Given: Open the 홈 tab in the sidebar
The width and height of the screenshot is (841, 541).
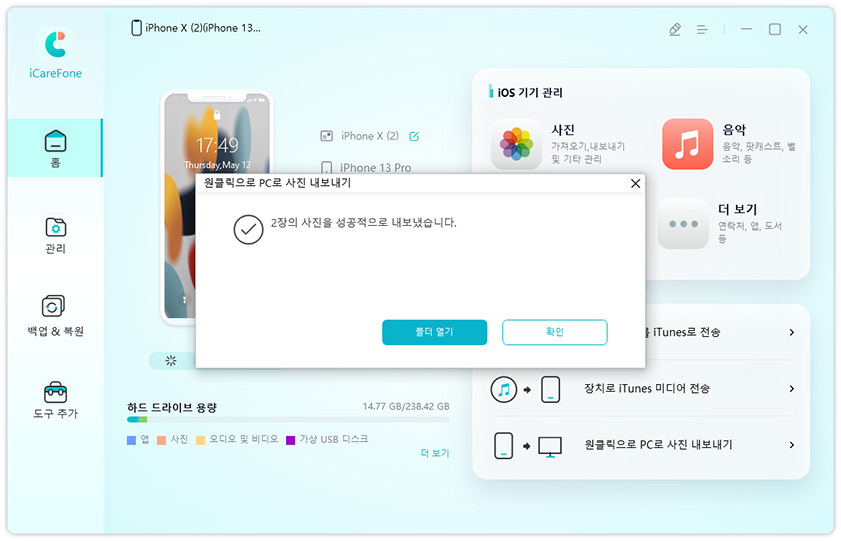Looking at the screenshot, I should click(x=55, y=148).
